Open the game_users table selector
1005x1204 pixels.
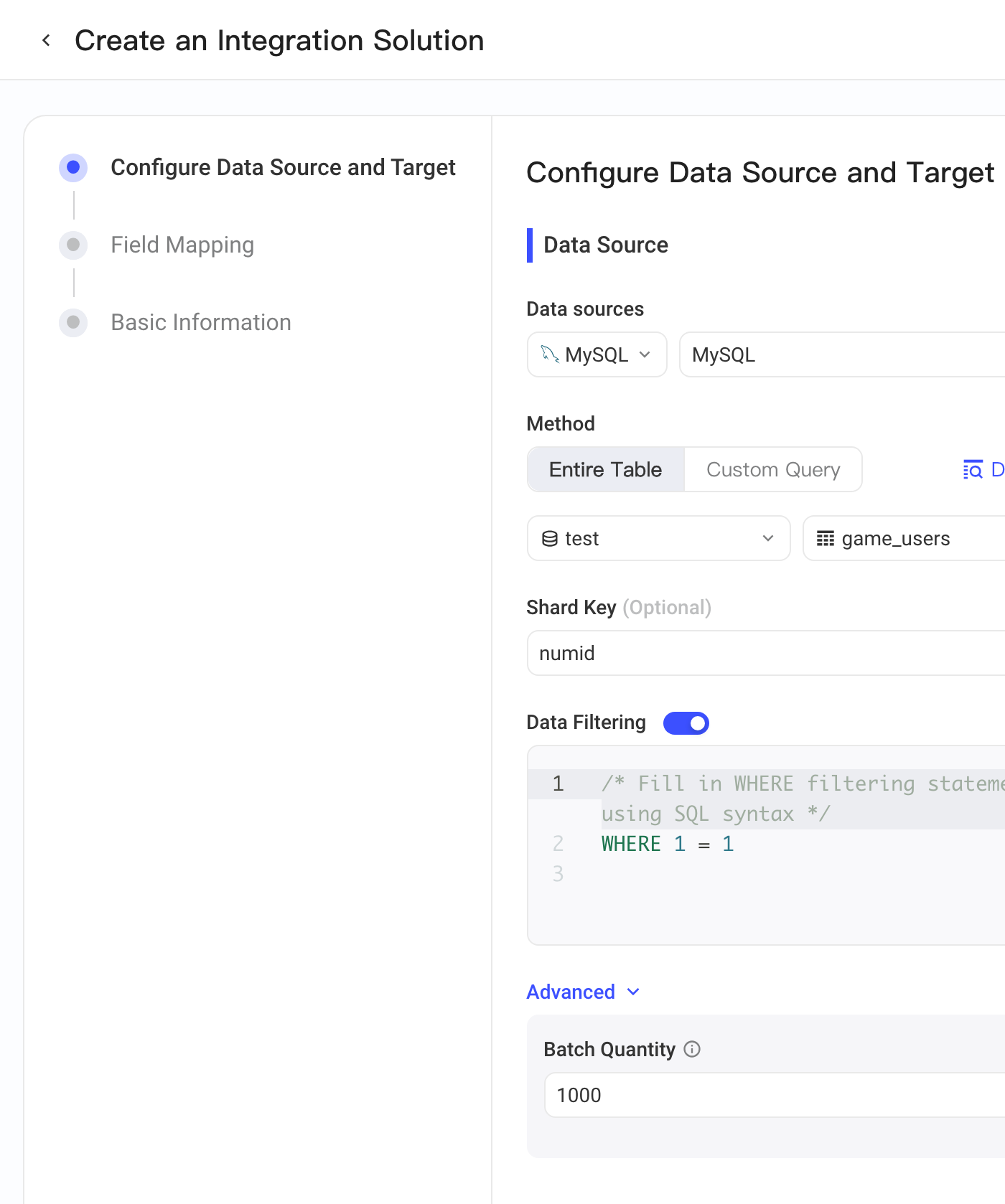tap(904, 538)
